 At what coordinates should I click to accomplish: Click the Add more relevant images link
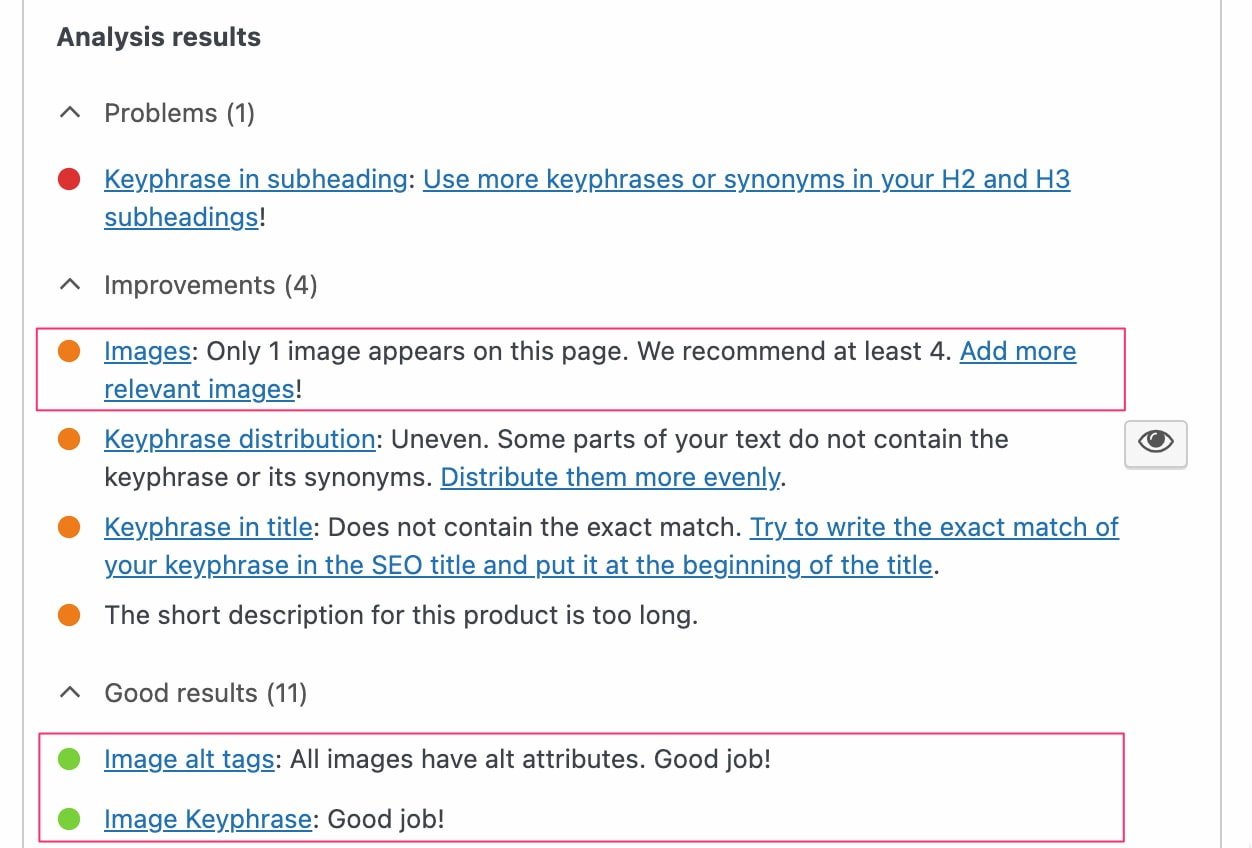click(1017, 352)
